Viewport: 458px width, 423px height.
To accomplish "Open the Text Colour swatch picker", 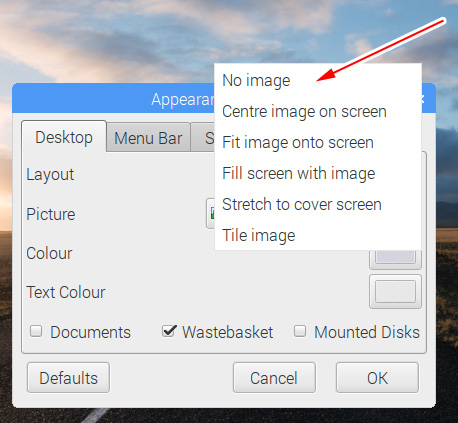I will coord(395,292).
